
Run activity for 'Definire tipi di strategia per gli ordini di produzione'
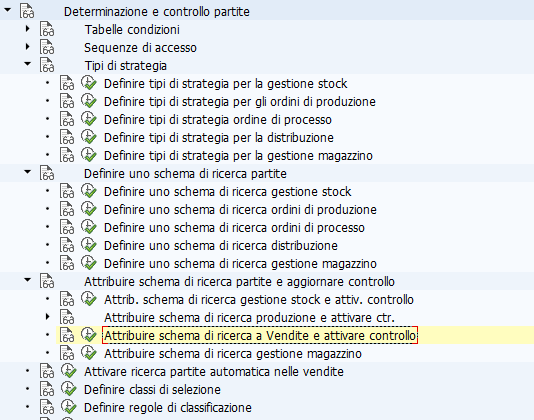(x=89, y=101)
